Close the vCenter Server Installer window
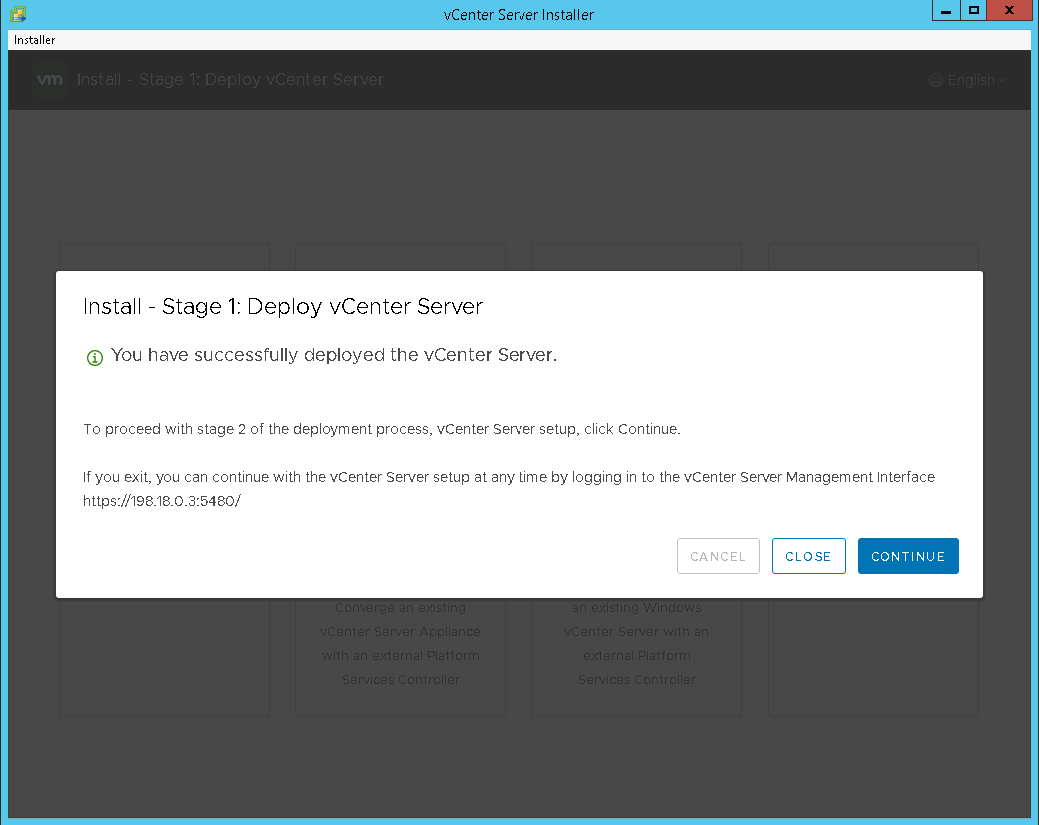This screenshot has height=825, width=1039. 1008,11
